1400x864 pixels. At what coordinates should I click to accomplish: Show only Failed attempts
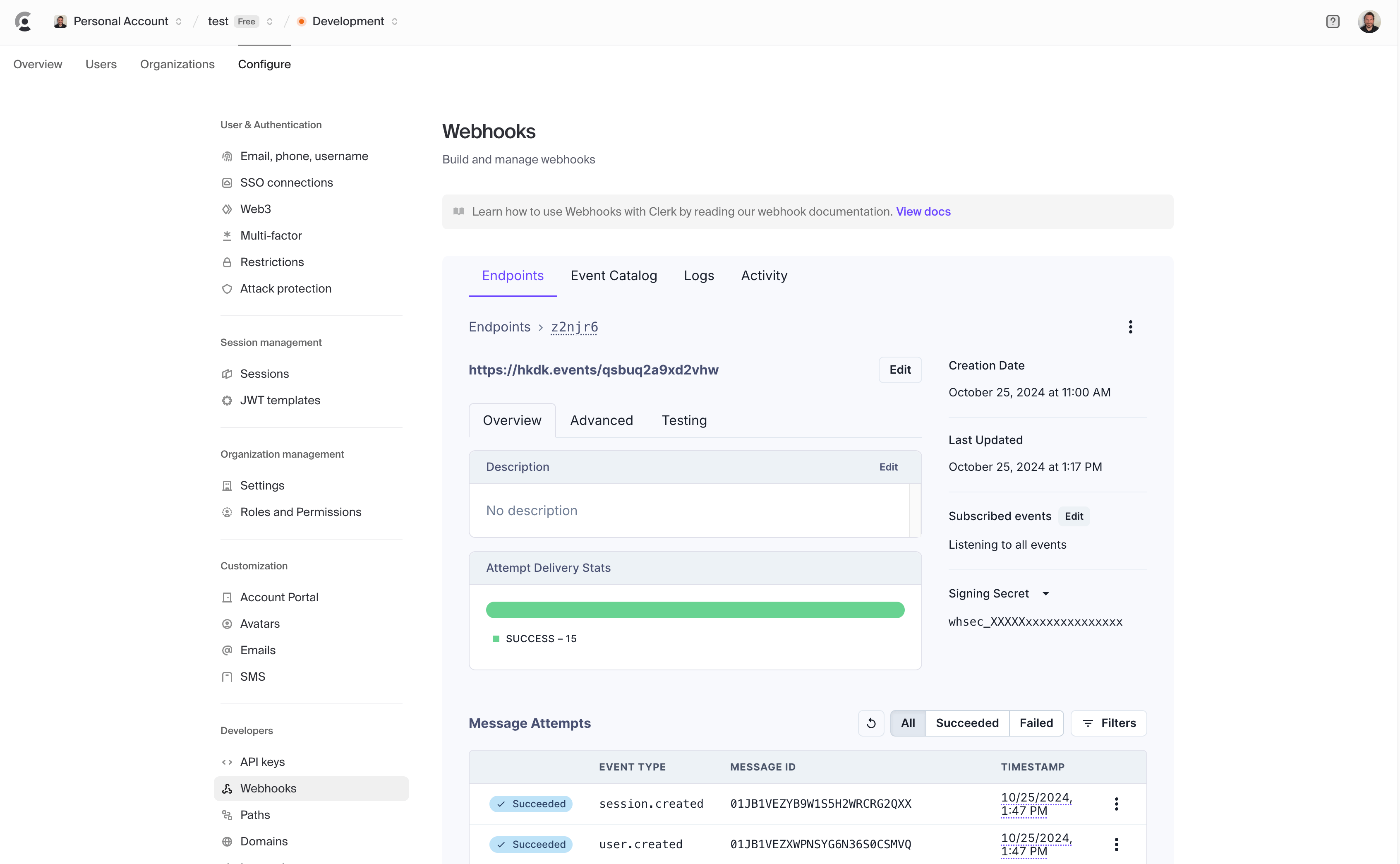[x=1036, y=723]
